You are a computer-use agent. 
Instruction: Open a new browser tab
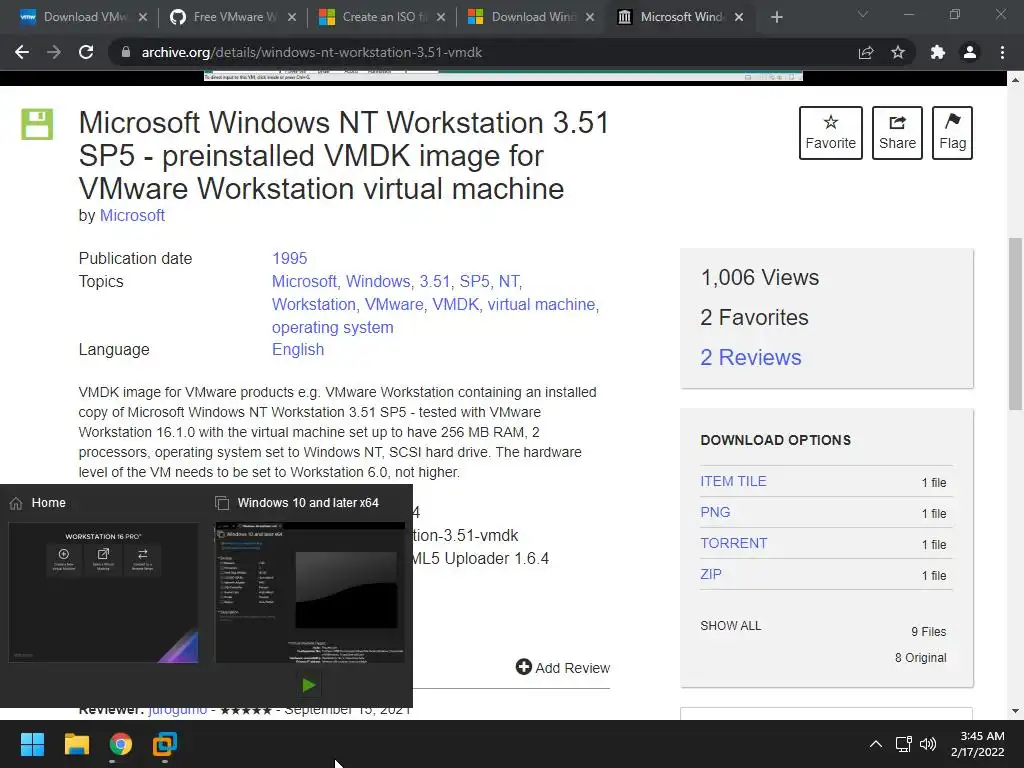(776, 17)
